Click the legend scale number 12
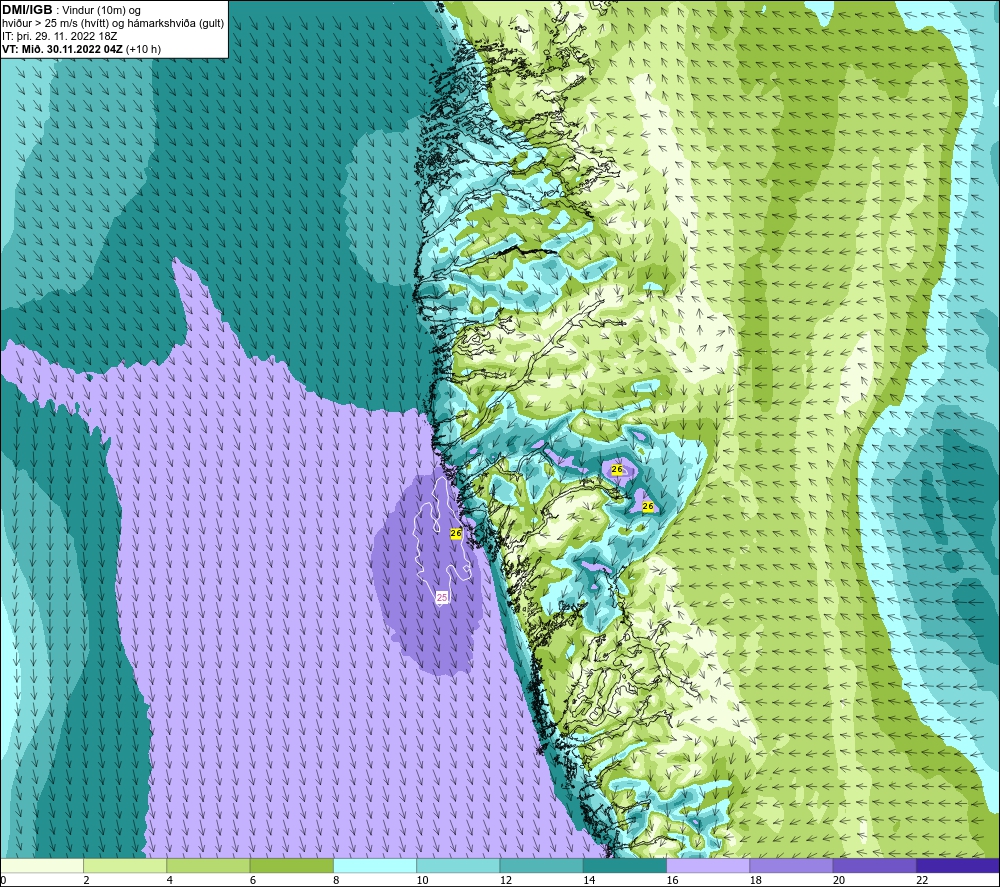The image size is (1000, 887). point(506,880)
